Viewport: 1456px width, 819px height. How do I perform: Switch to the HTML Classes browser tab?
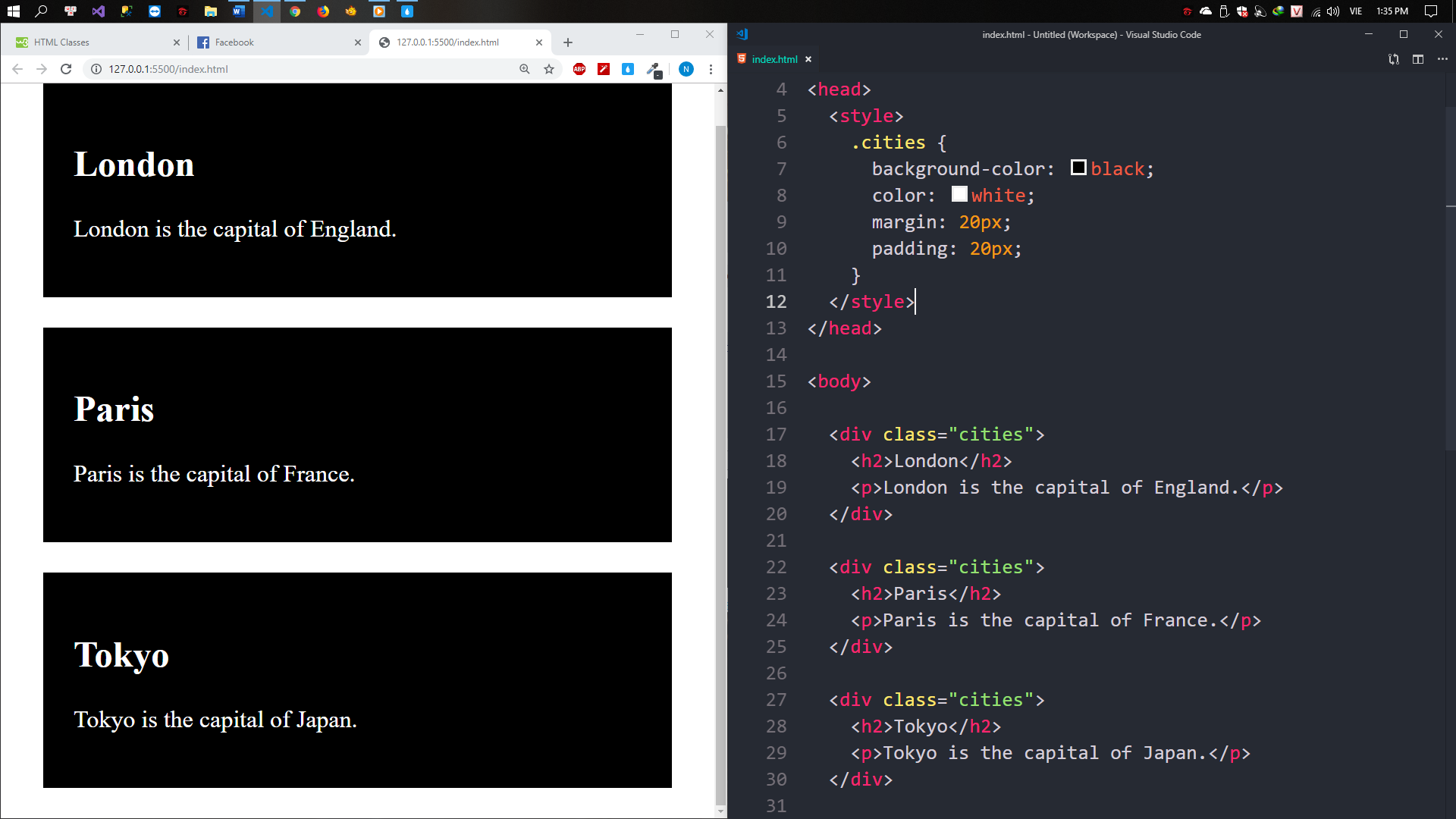[x=91, y=42]
